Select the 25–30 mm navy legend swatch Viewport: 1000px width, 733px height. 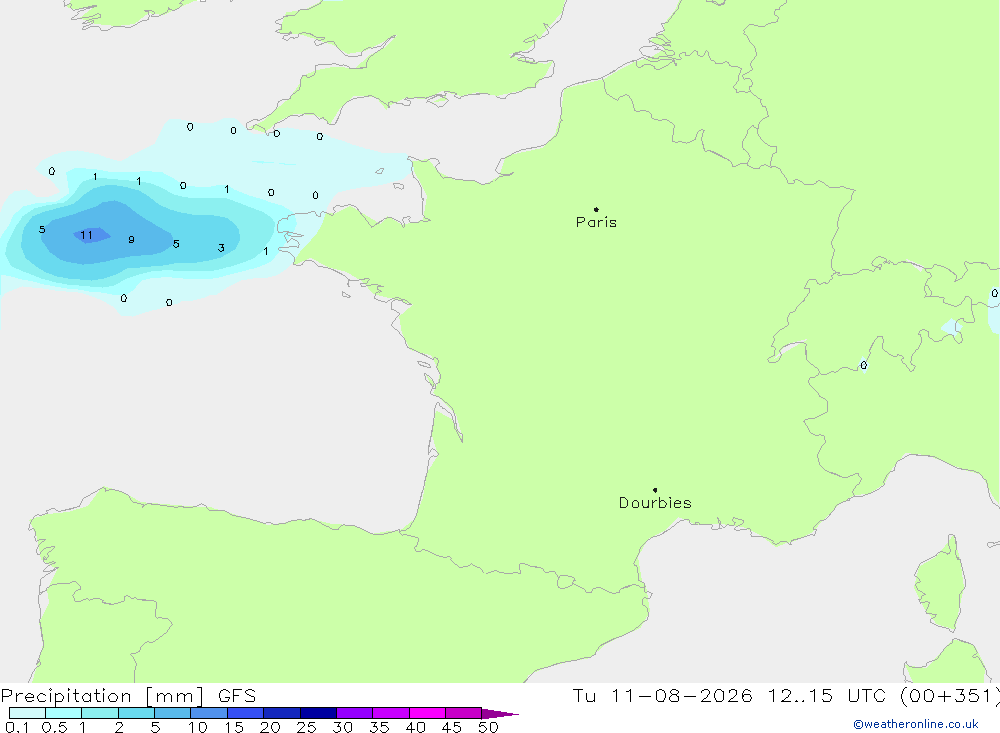(x=318, y=713)
